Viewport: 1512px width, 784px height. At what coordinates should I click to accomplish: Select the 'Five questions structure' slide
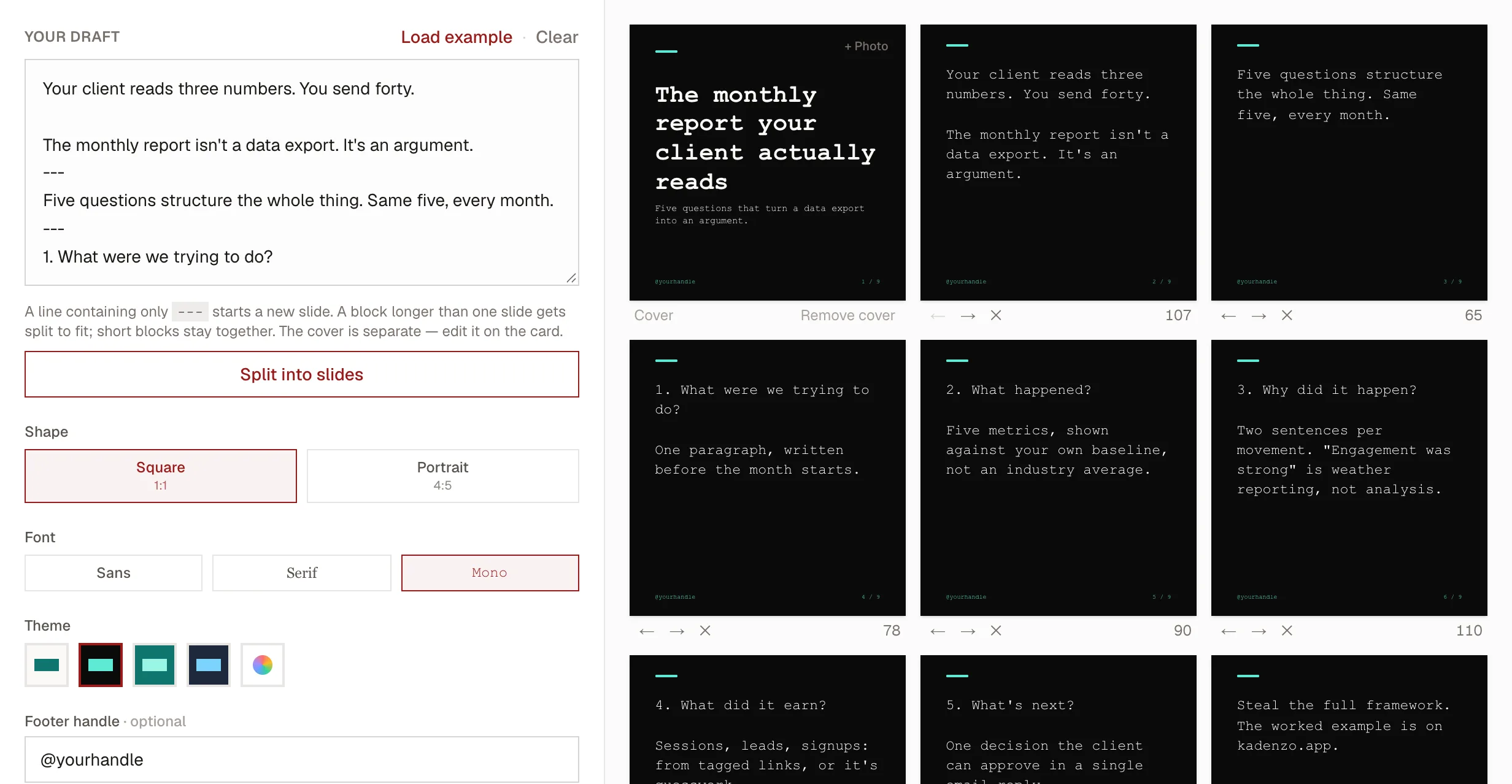(x=1349, y=163)
